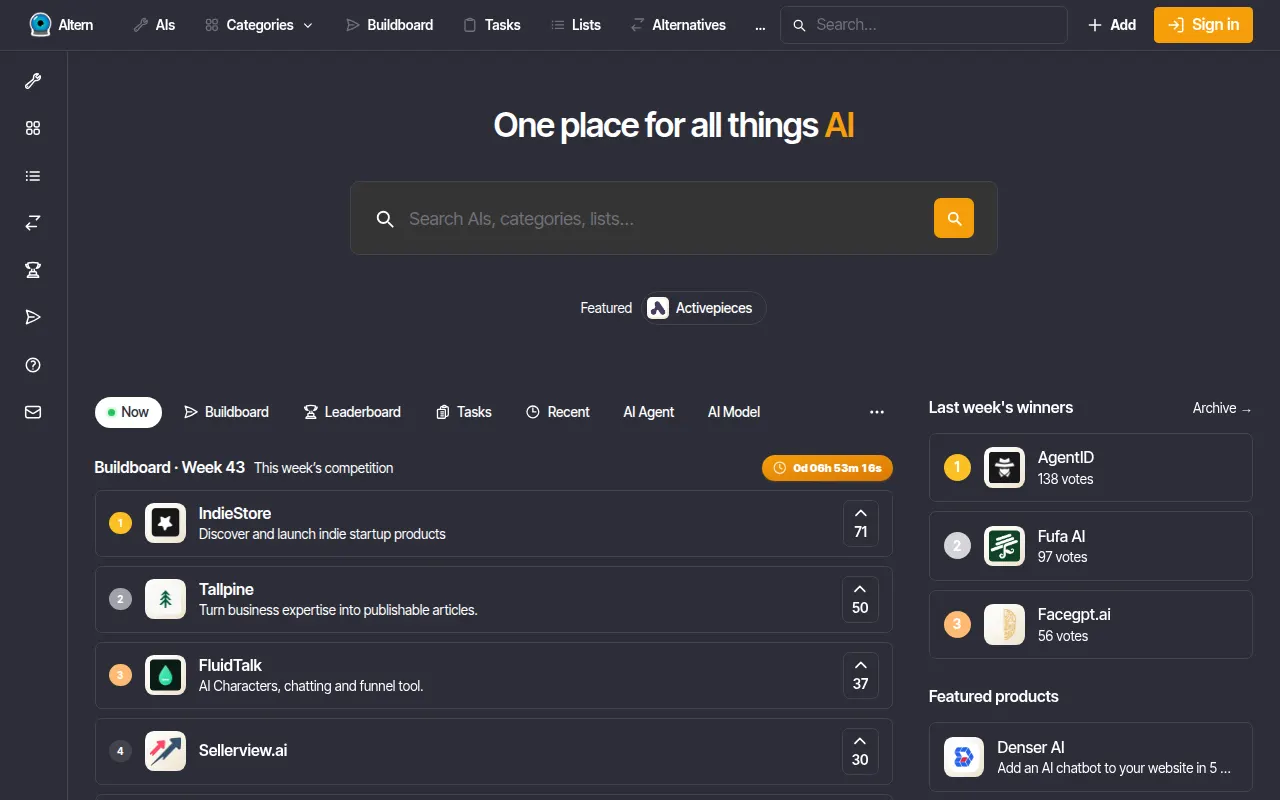Focus the header Search field
The height and width of the screenshot is (800, 1280).
tap(924, 25)
